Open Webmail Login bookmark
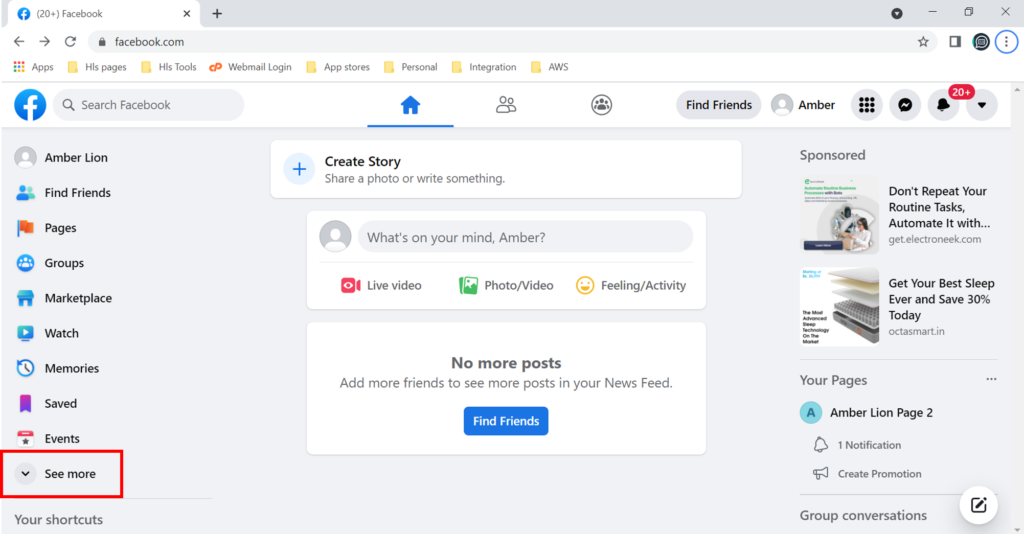Image resolution: width=1024 pixels, height=534 pixels. [x=250, y=67]
